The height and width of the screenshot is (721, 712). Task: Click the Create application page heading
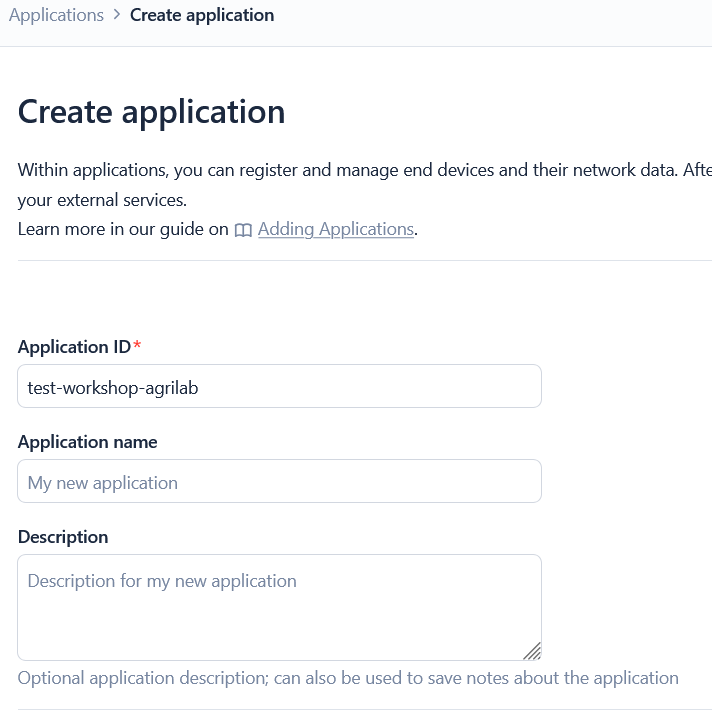click(x=151, y=111)
